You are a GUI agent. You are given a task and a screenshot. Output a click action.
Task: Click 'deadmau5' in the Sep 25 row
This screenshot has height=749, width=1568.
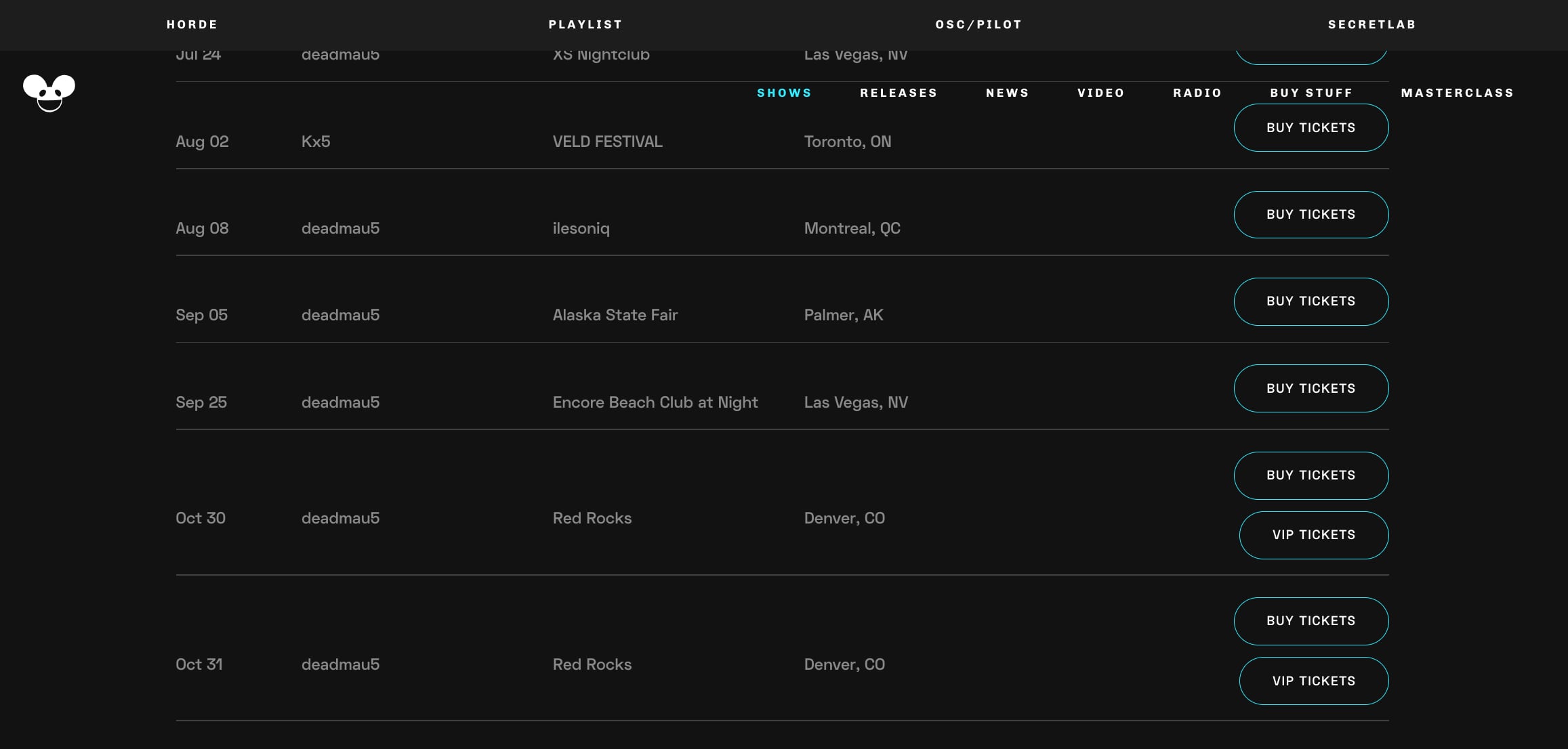(x=340, y=402)
